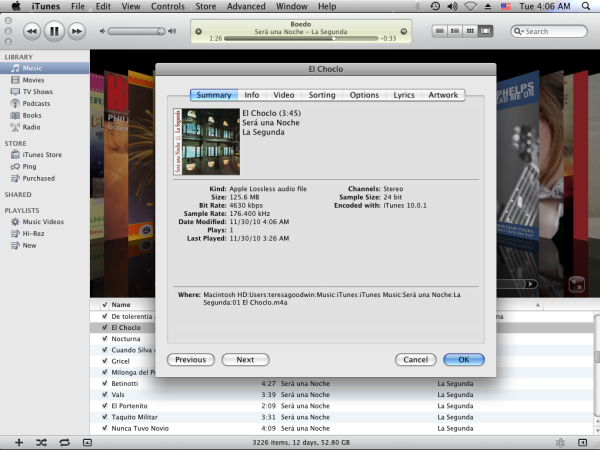
Task: Open Spotlight search in menu bar
Action: point(586,6)
